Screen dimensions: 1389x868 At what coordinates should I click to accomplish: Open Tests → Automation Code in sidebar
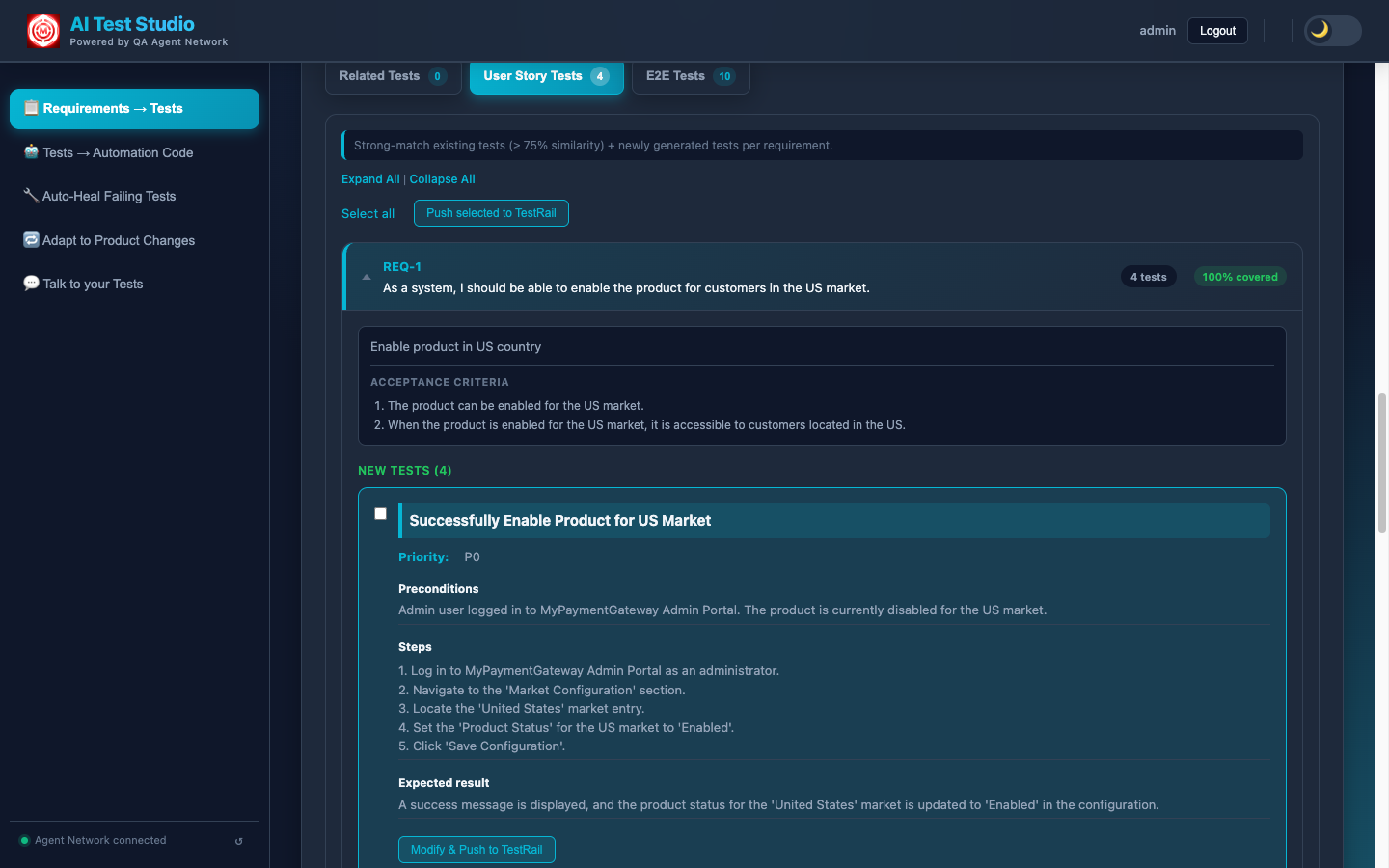point(134,152)
